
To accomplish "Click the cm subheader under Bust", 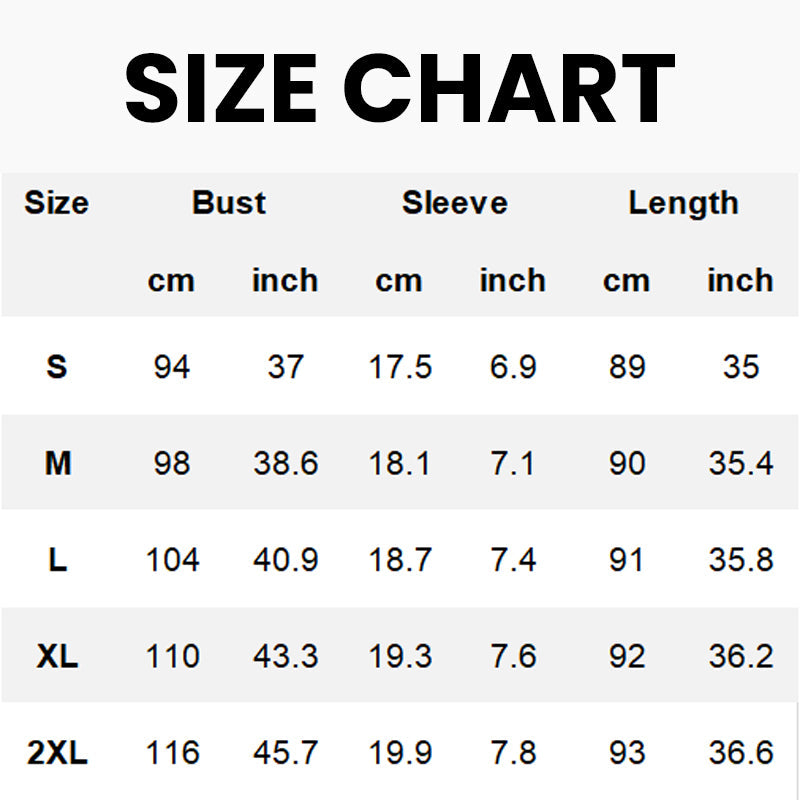I will pos(171,281).
